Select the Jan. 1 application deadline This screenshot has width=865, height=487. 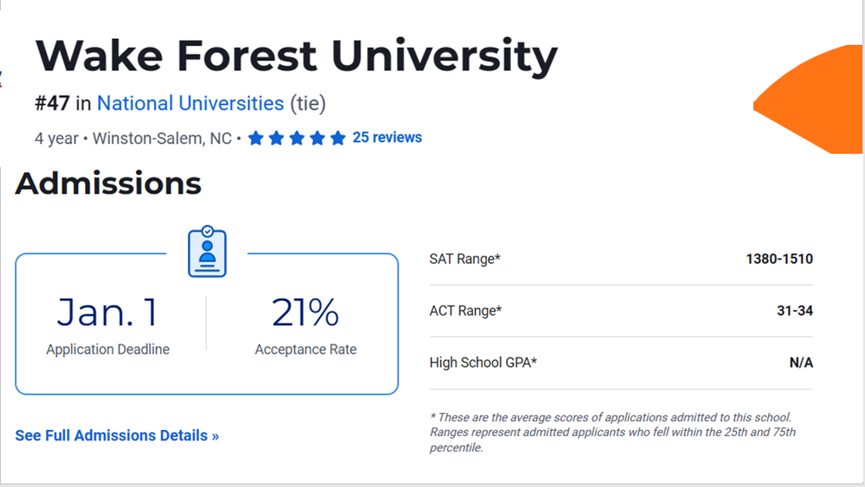click(x=108, y=312)
